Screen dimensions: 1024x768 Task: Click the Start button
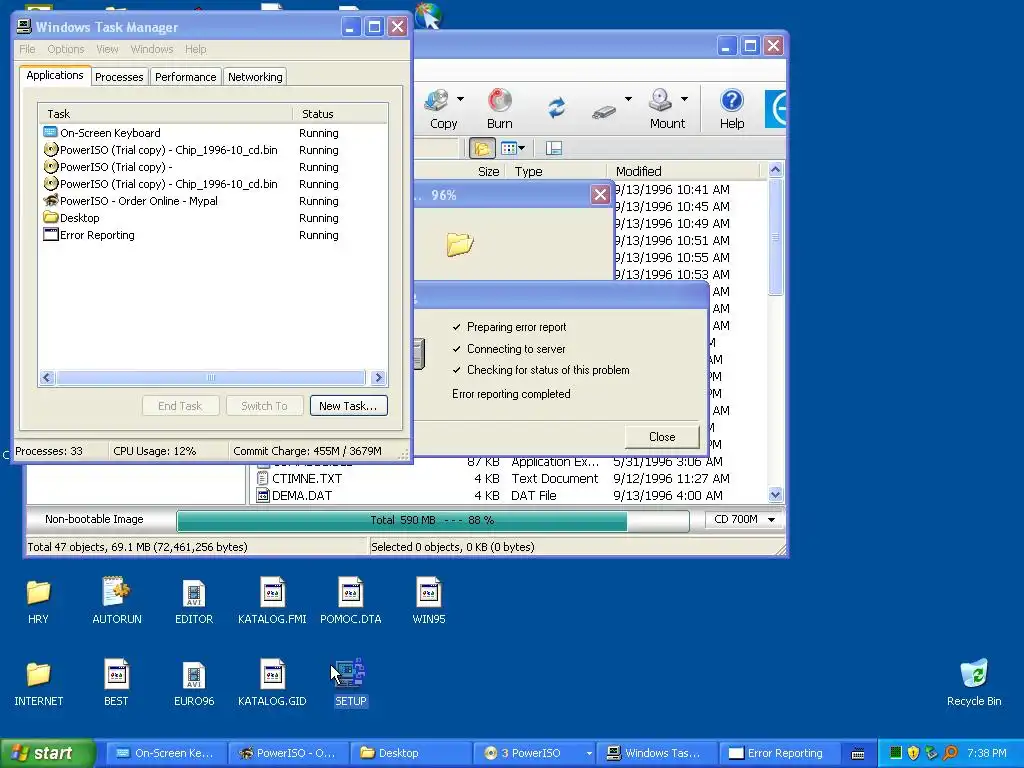pos(47,753)
